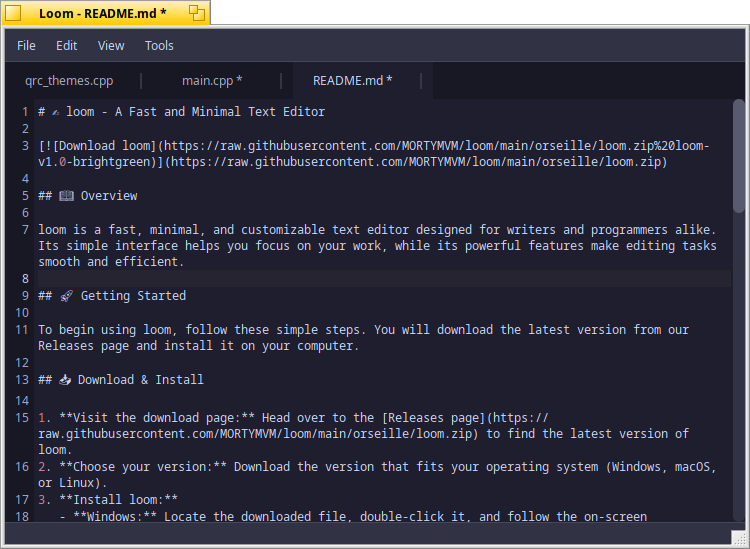Open the Edit menu

tap(66, 45)
